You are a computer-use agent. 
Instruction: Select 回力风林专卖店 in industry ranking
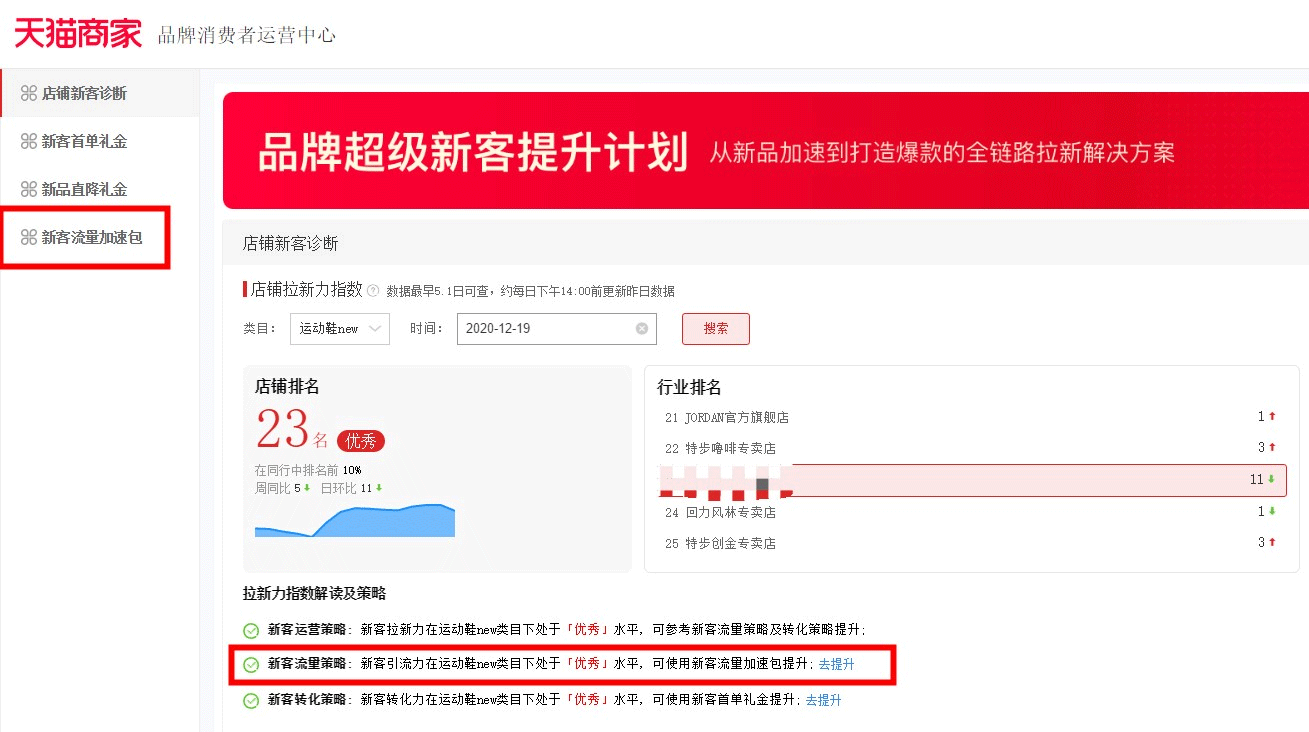pos(730,512)
